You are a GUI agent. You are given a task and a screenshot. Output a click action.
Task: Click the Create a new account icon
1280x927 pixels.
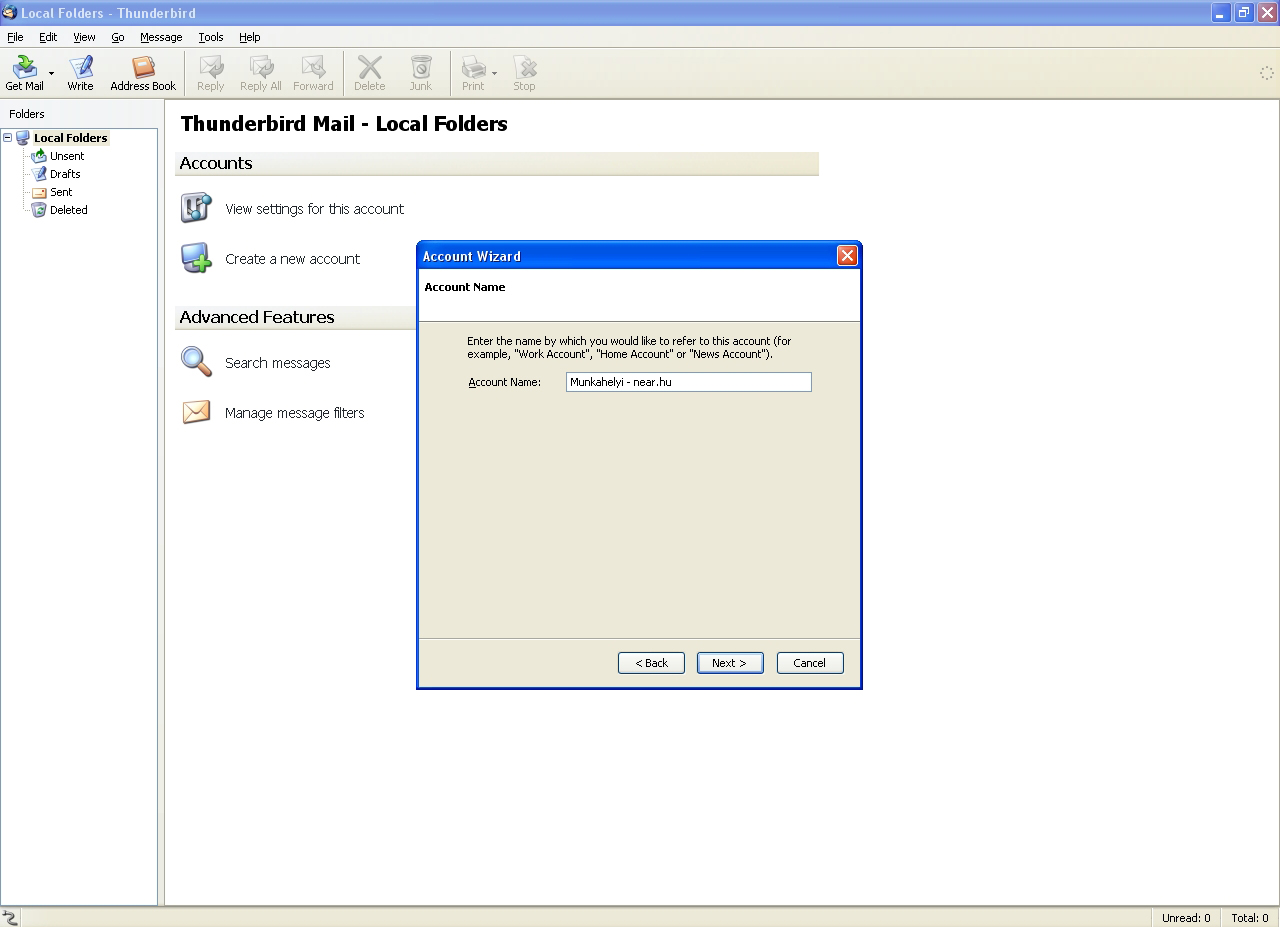pos(196,258)
